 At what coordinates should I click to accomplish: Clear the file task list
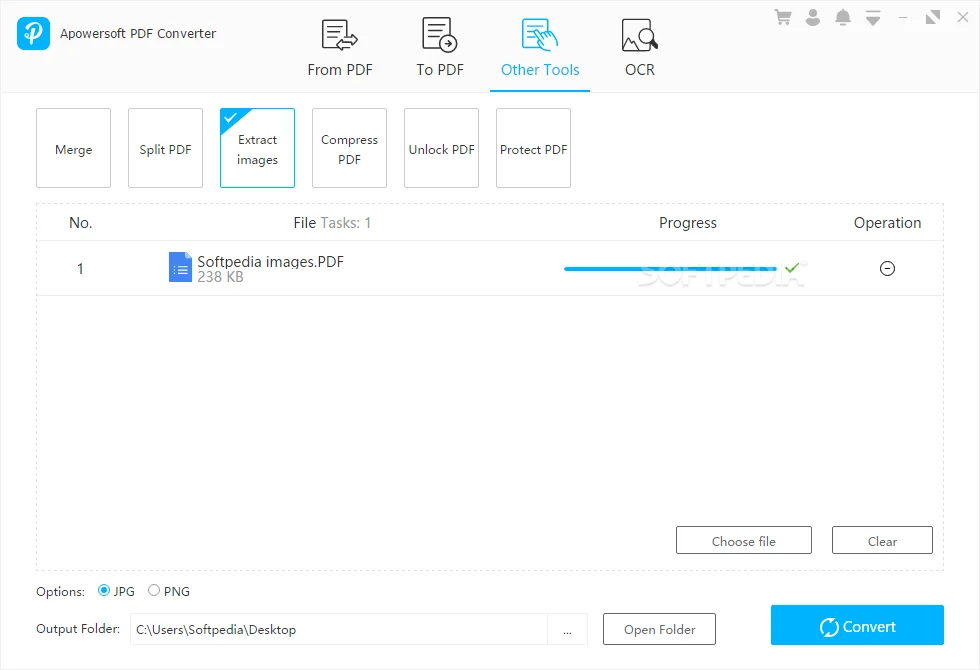coord(882,541)
